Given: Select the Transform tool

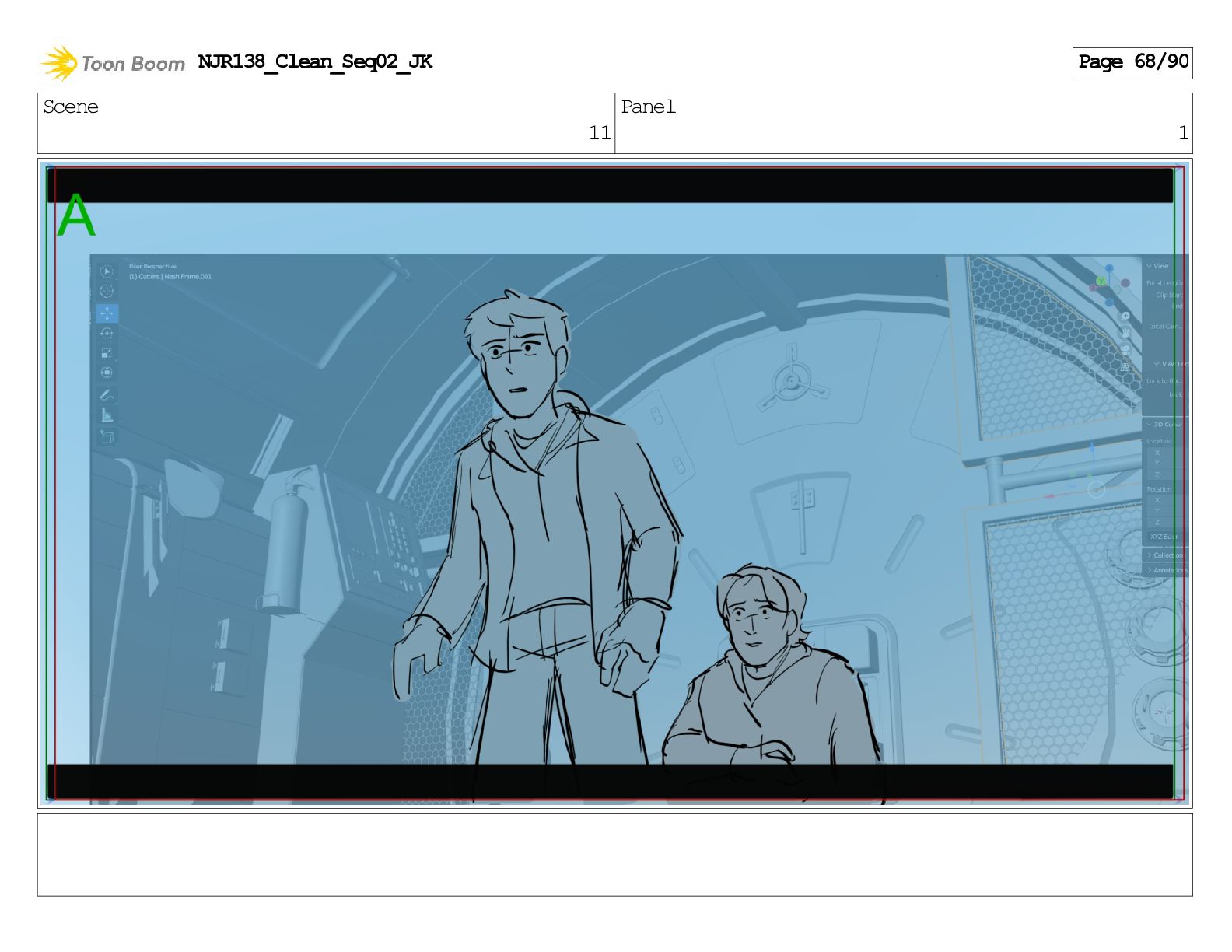Looking at the screenshot, I should tap(107, 373).
